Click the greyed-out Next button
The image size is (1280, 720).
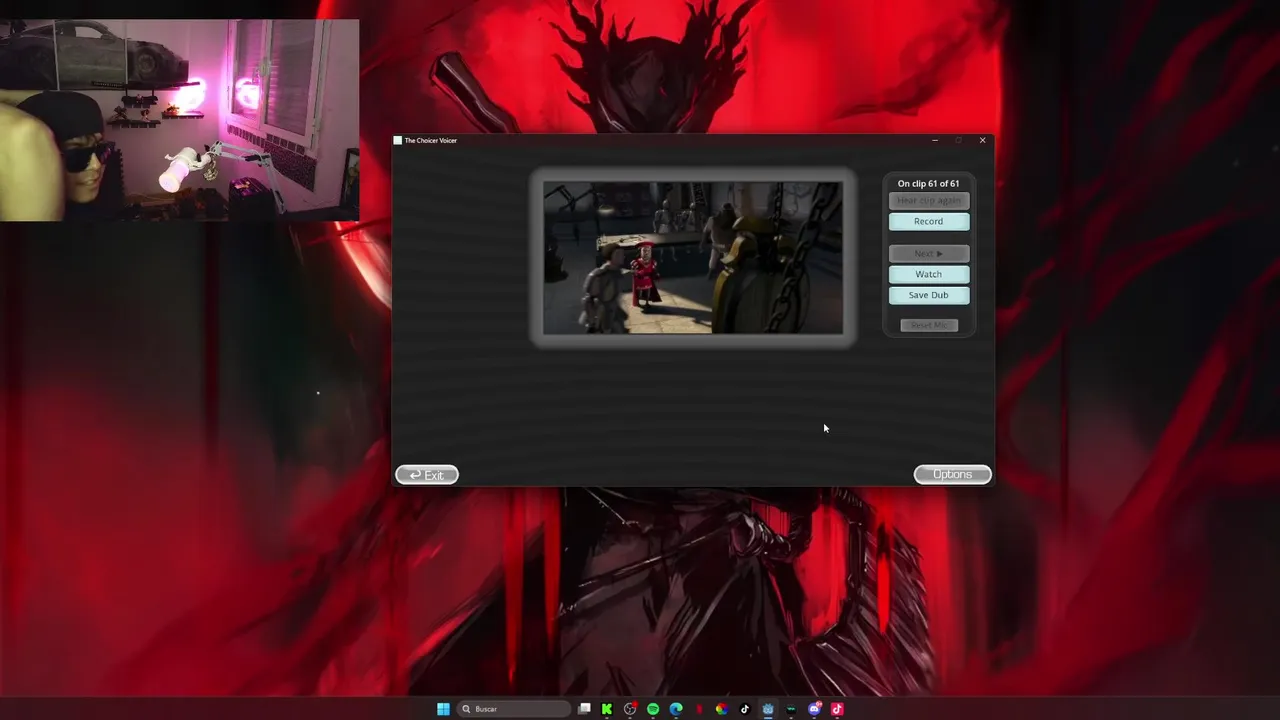(x=928, y=253)
